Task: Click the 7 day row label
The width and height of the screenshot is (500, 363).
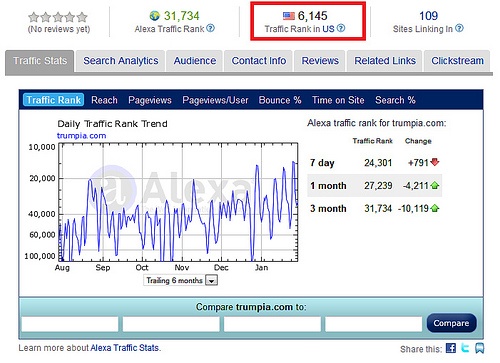Action: click(x=322, y=163)
